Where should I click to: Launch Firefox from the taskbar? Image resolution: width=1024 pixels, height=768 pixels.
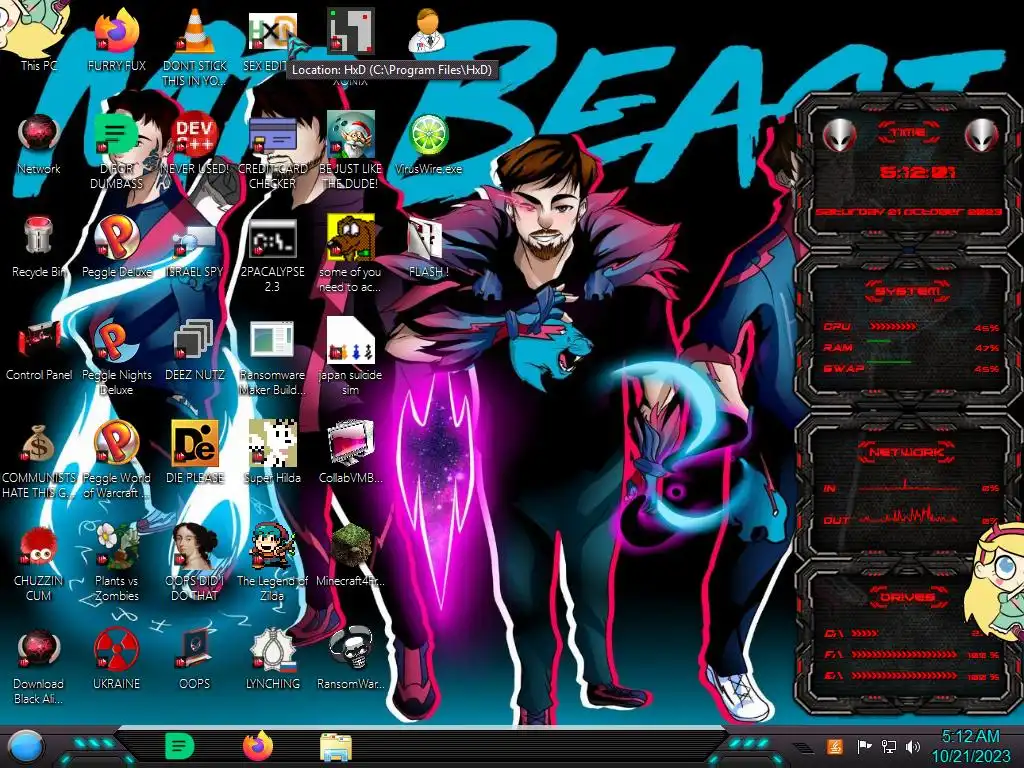[258, 746]
